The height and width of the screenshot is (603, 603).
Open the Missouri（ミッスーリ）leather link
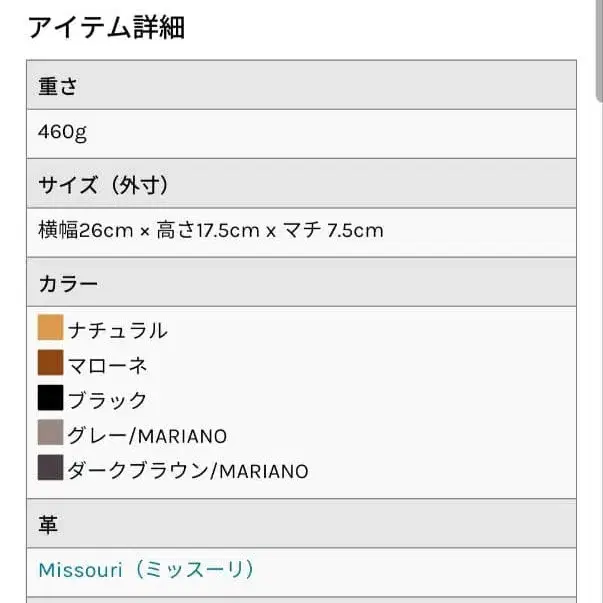point(147,570)
